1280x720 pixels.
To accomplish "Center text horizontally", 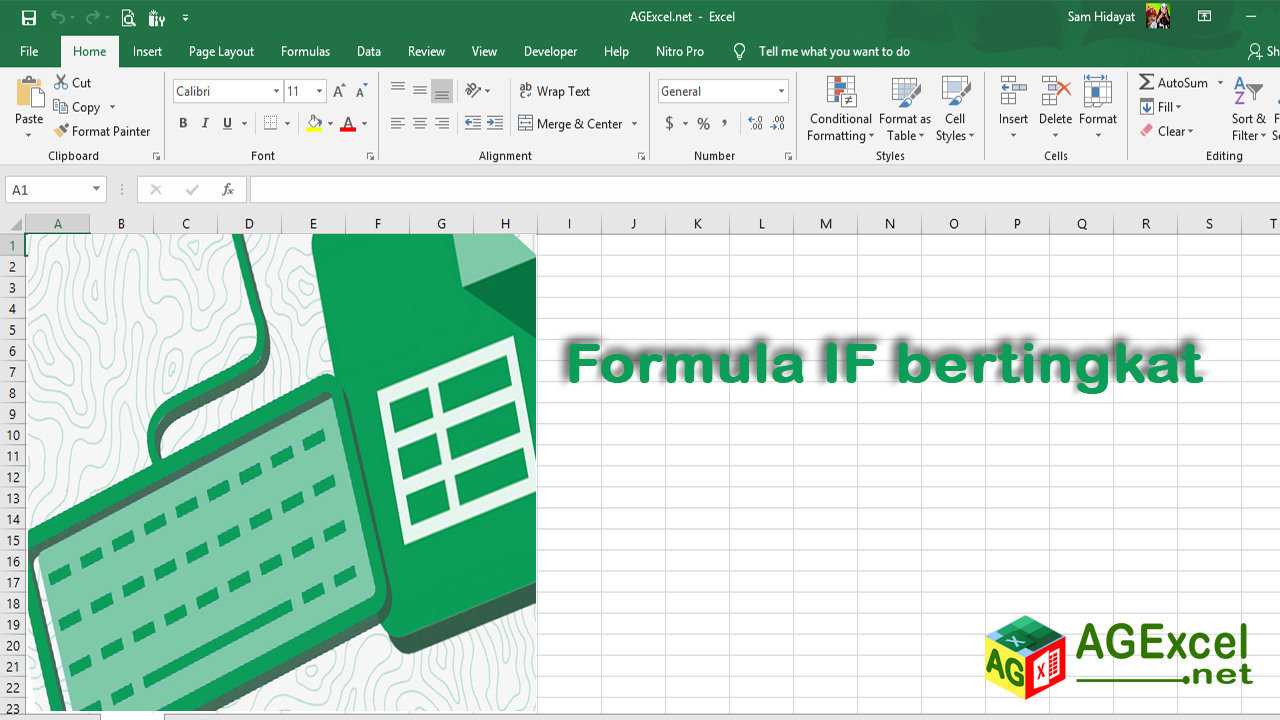I will pyautogui.click(x=420, y=123).
